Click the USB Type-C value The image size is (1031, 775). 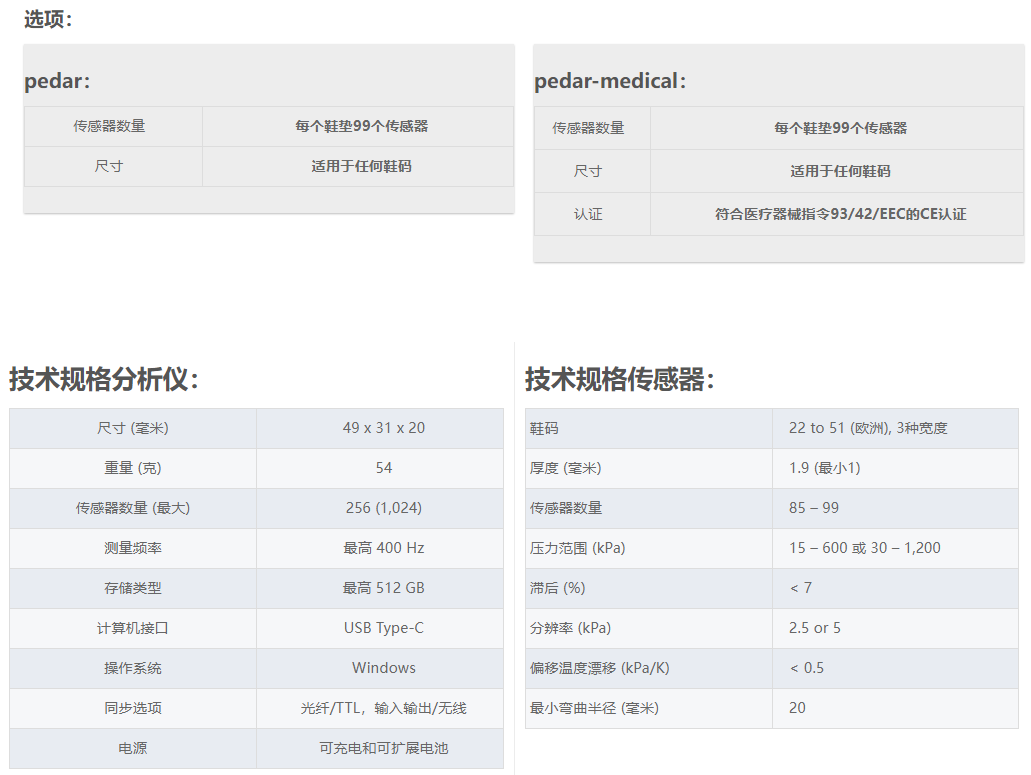point(384,628)
